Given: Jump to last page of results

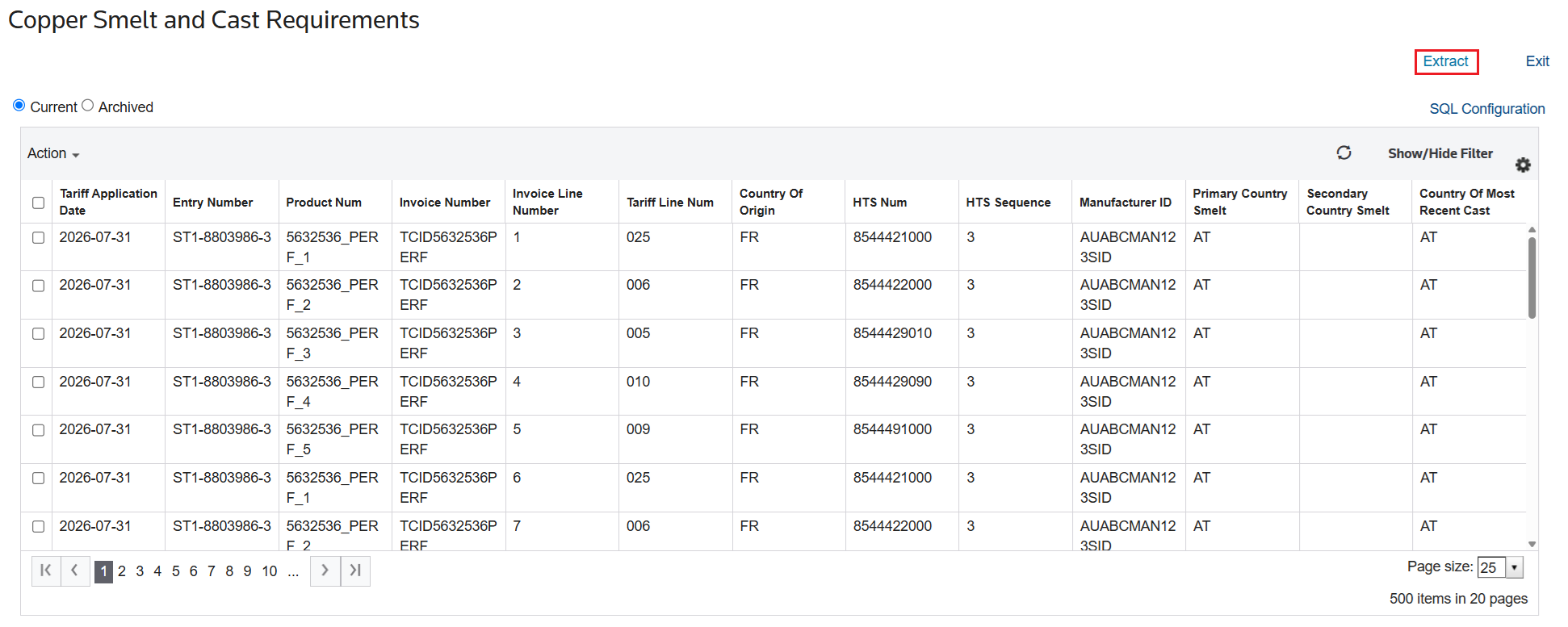Looking at the screenshot, I should (355, 571).
